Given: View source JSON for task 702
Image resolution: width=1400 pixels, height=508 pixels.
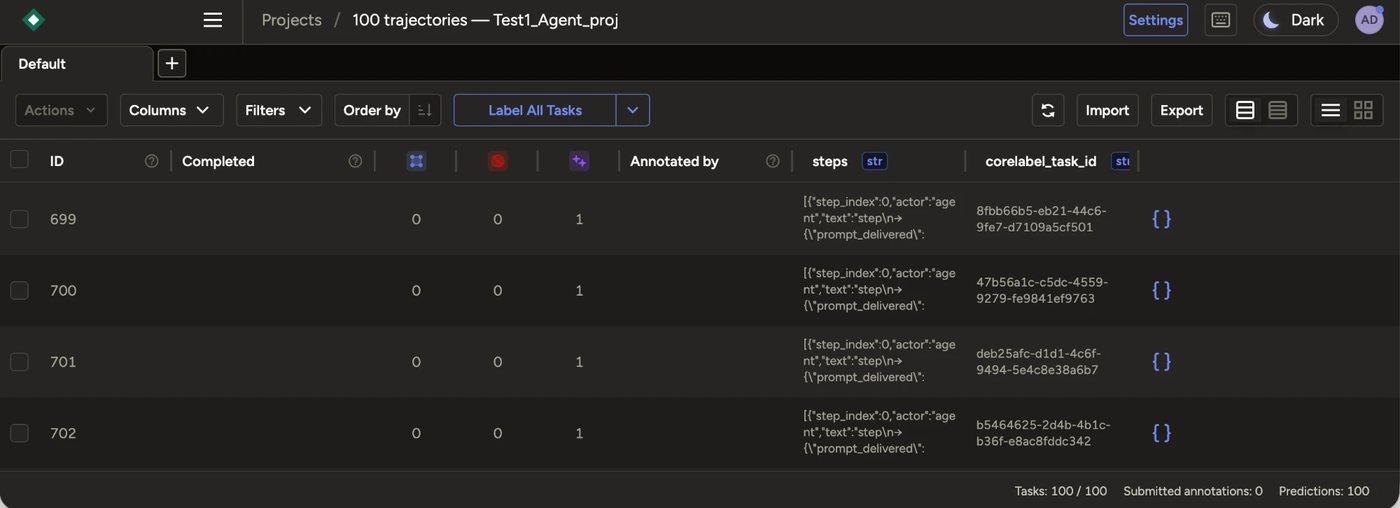Looking at the screenshot, I should tap(1161, 433).
